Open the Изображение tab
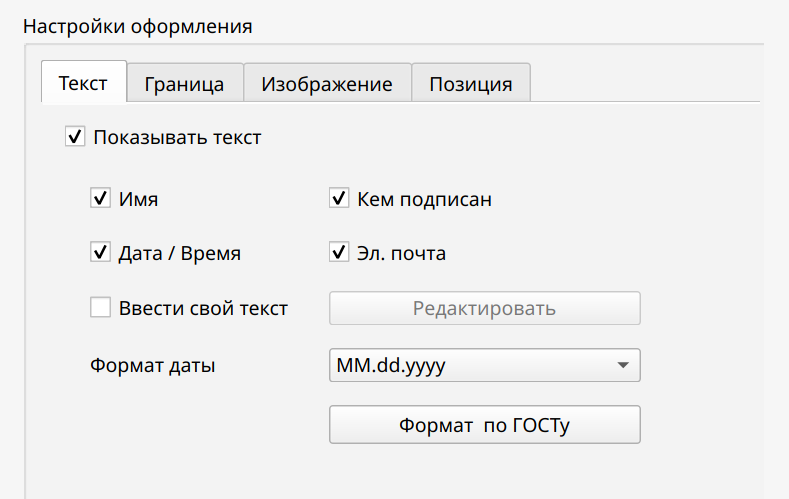 point(326,84)
